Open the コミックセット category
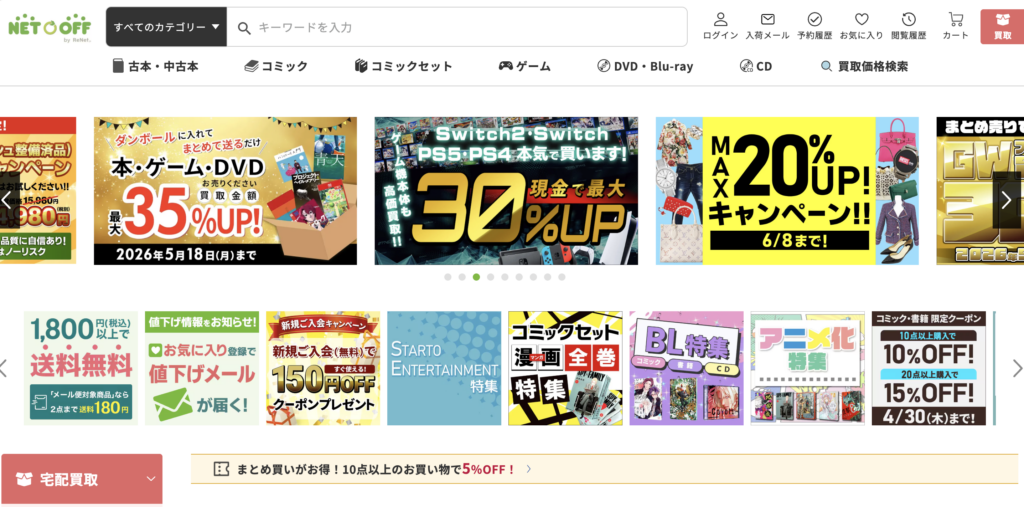 click(x=404, y=66)
